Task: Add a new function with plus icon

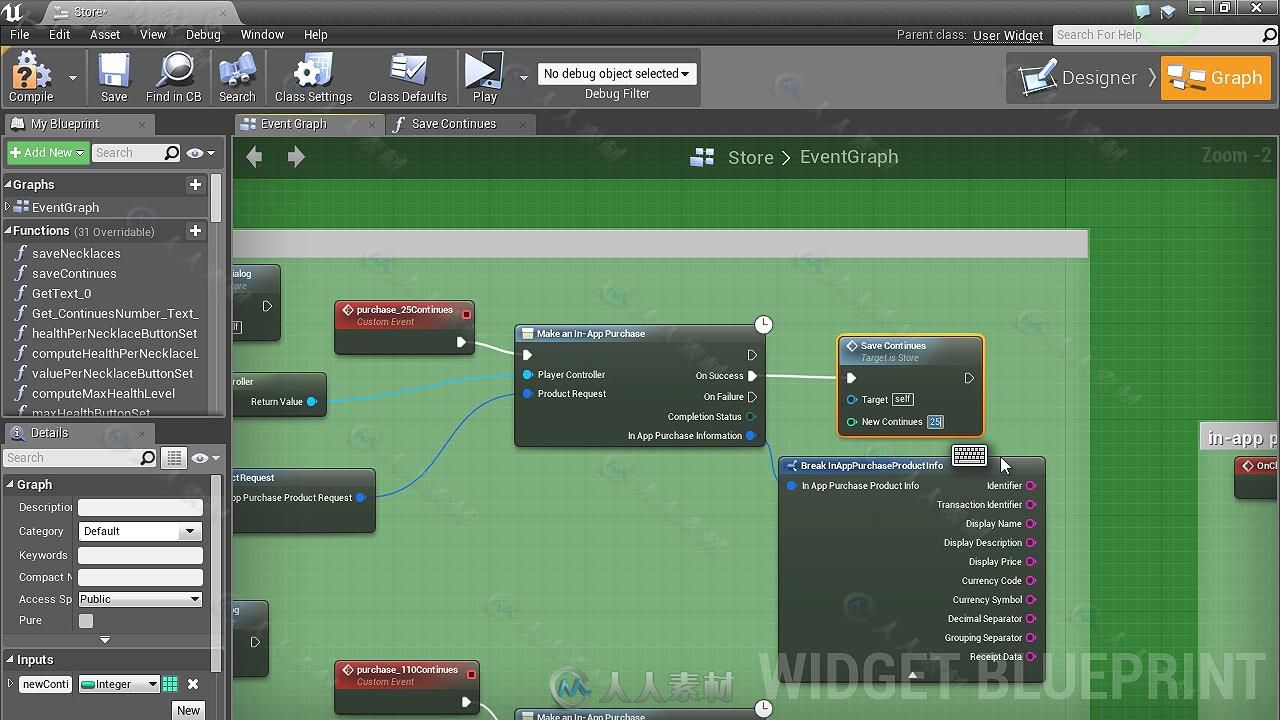Action: (195, 230)
